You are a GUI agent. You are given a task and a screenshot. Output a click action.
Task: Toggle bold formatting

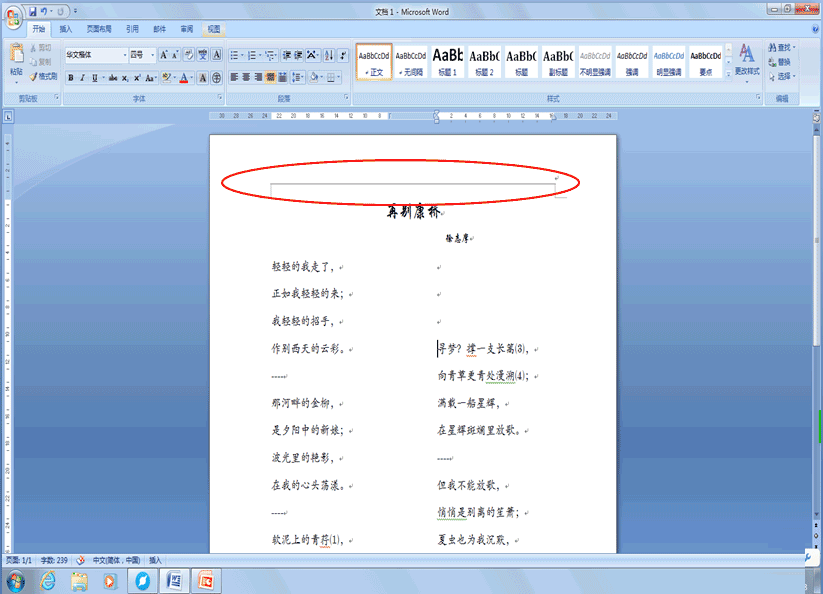70,77
